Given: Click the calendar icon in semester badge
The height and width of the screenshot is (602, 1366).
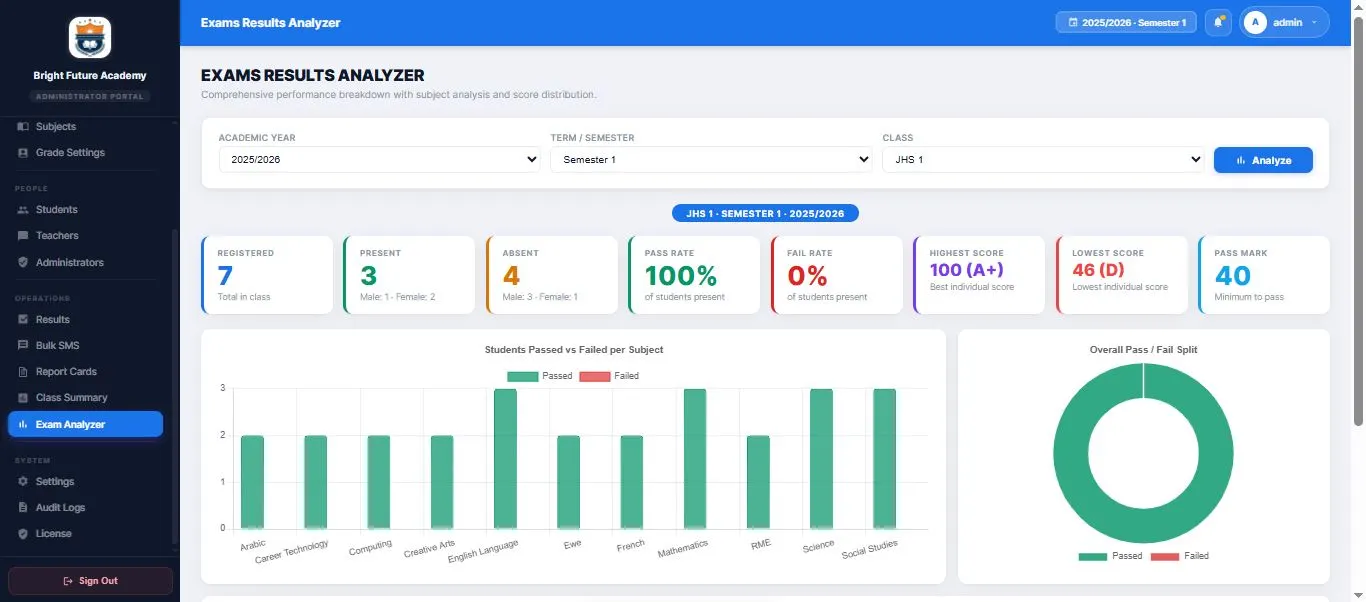Looking at the screenshot, I should click(1073, 22).
